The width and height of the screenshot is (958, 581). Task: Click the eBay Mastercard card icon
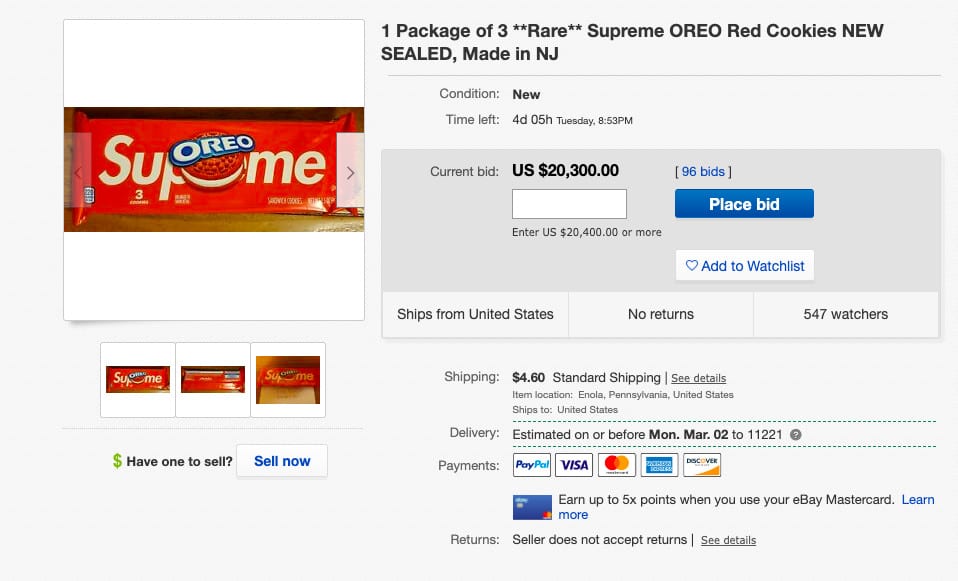[532, 507]
